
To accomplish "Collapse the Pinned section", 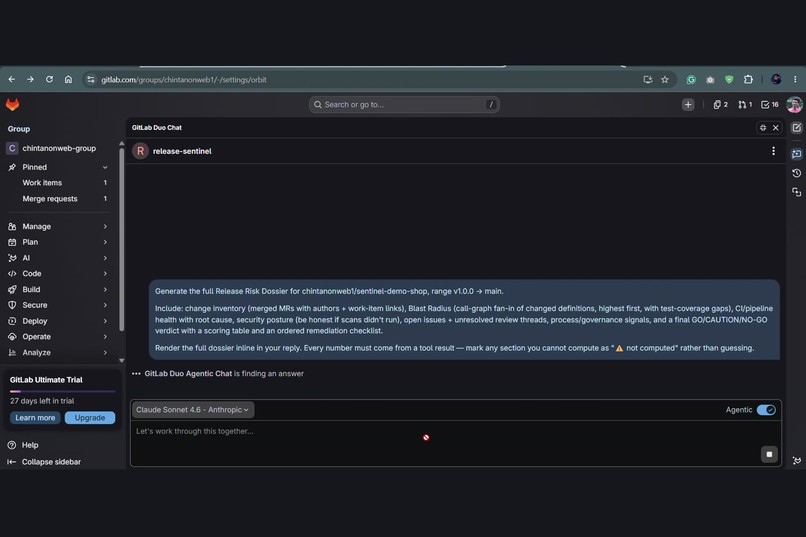I will point(105,168).
